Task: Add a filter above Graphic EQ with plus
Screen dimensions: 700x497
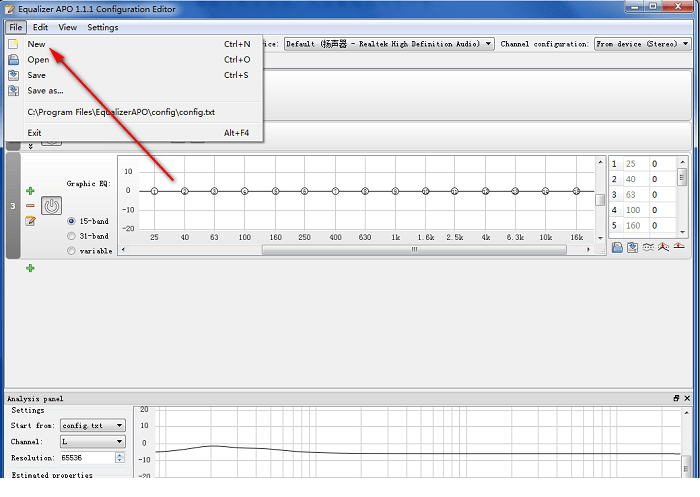Action: tap(30, 191)
